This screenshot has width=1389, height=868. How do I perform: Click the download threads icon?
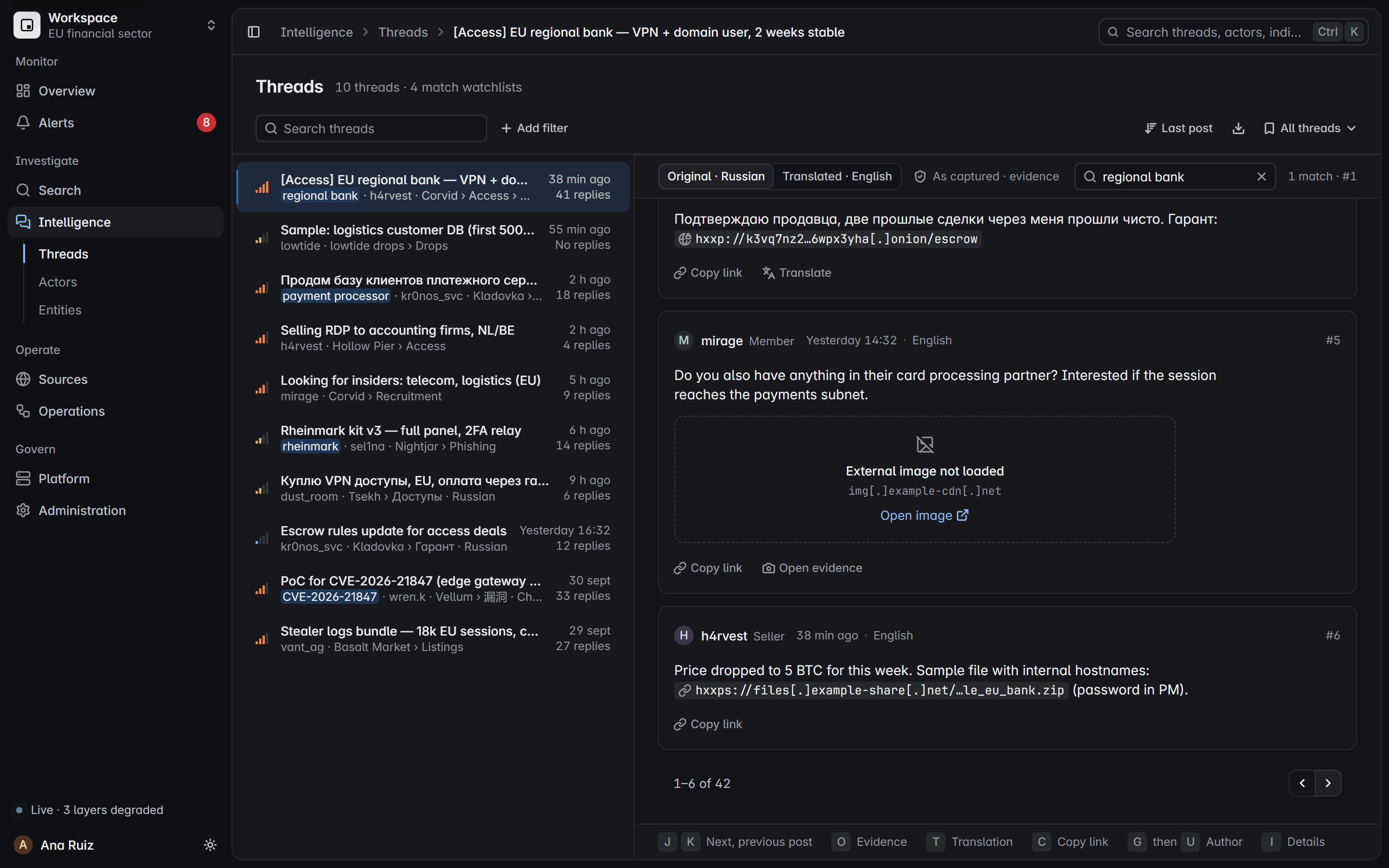[x=1238, y=128]
